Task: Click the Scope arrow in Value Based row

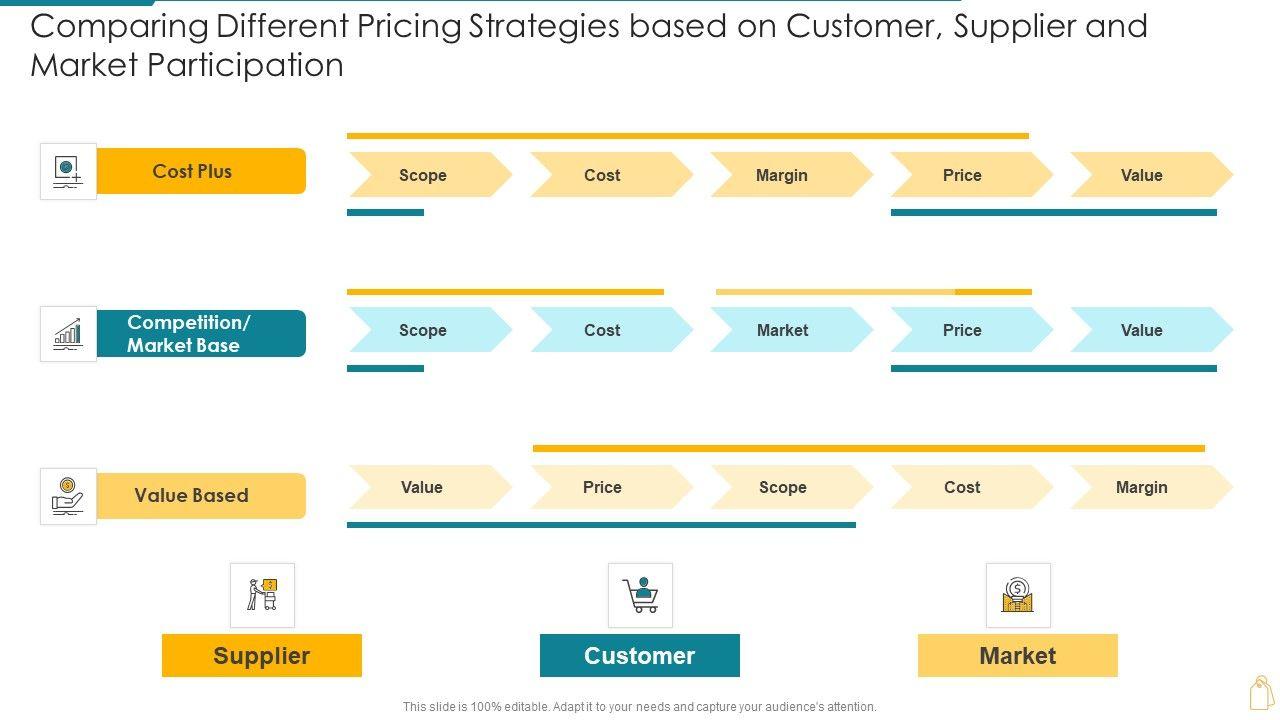Action: (782, 487)
